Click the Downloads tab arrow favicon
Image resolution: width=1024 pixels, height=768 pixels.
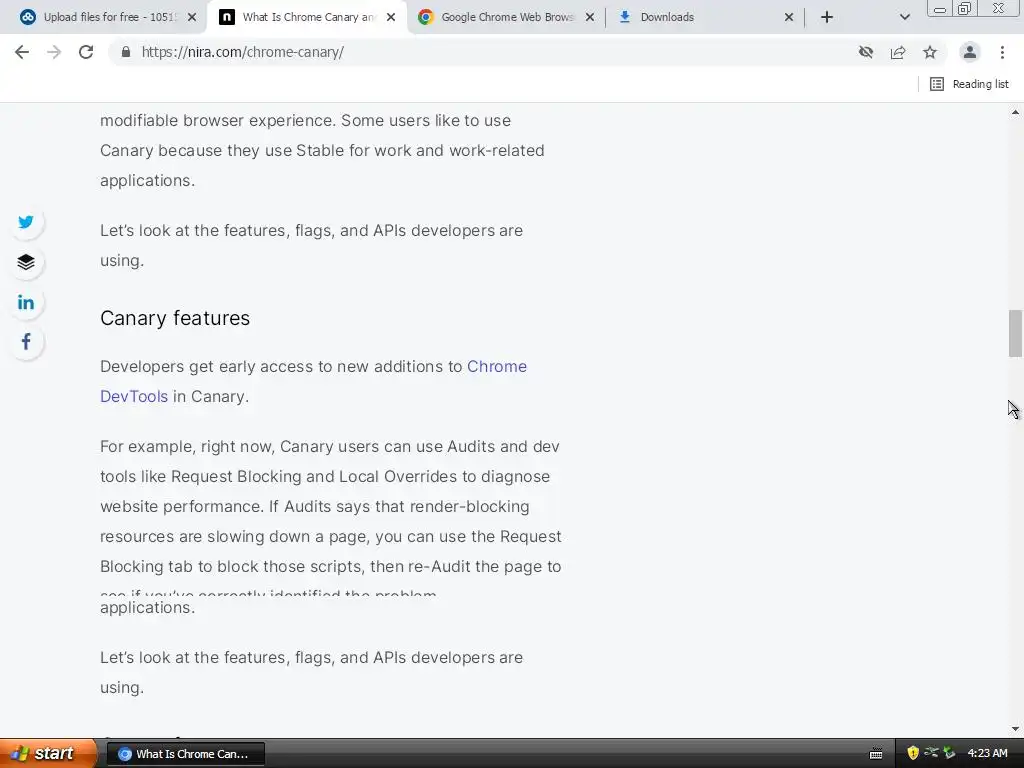(x=624, y=17)
